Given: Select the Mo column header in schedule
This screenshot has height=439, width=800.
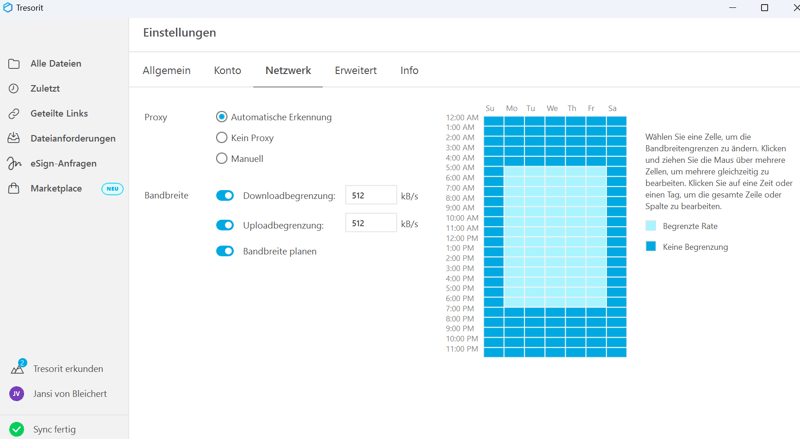Looking at the screenshot, I should (512, 108).
